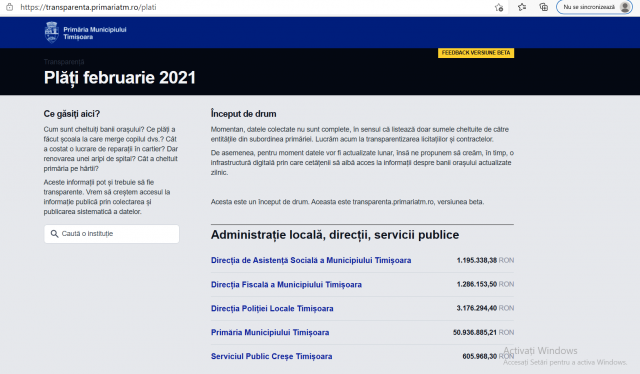Select the amount 50.936.885,21 RON
Image resolution: width=640 pixels, height=374 pixels.
coord(483,332)
